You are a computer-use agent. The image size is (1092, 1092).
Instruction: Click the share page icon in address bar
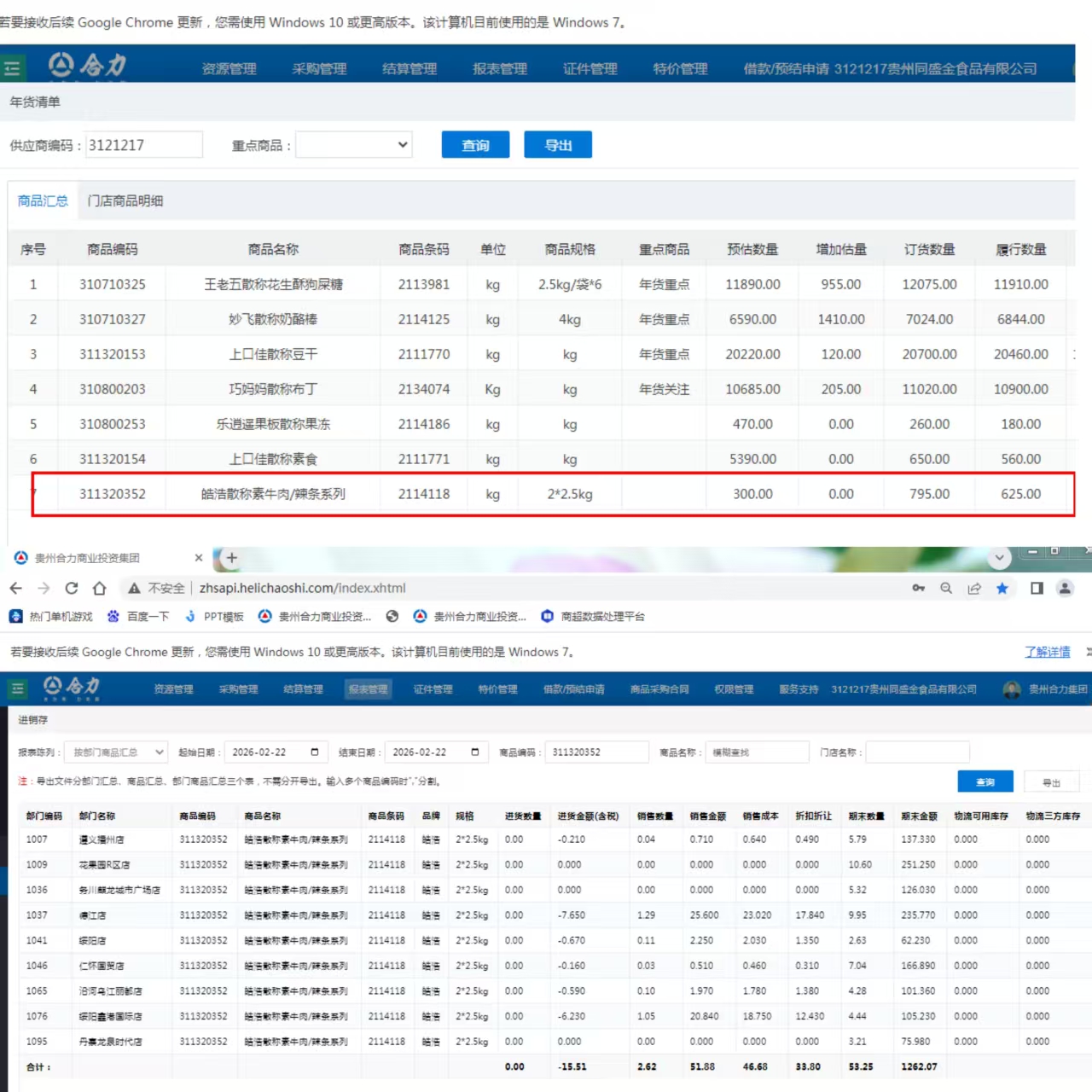(974, 588)
